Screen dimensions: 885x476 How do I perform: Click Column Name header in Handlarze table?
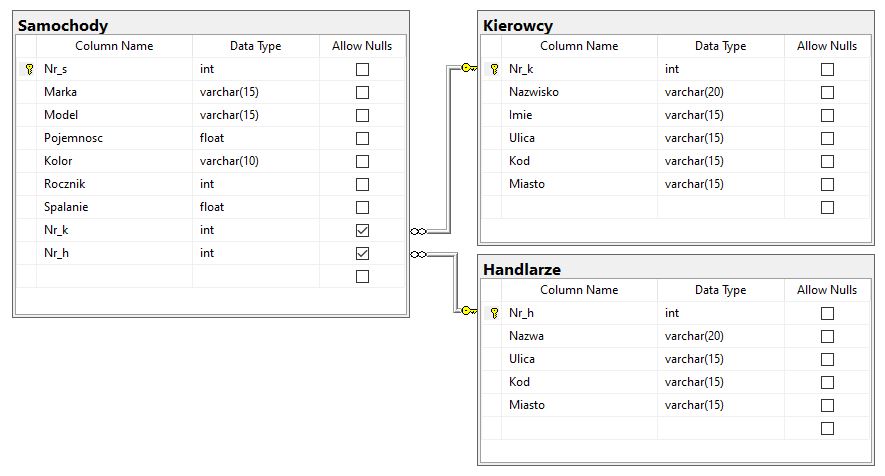coord(579,290)
